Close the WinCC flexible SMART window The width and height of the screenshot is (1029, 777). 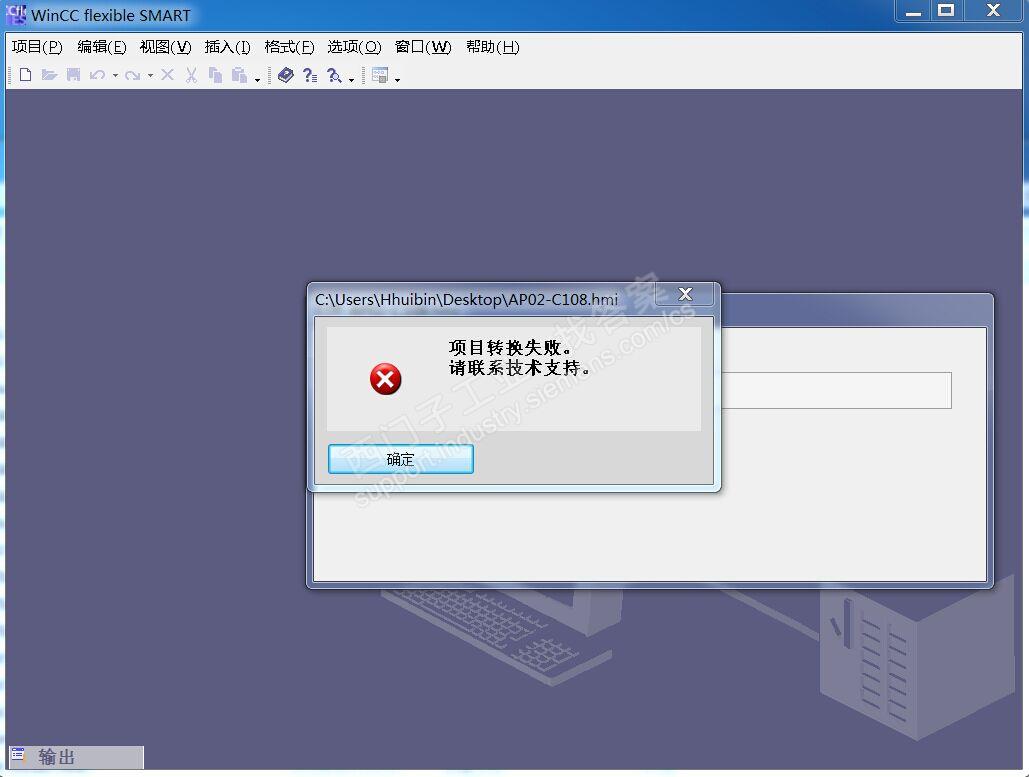(x=993, y=11)
